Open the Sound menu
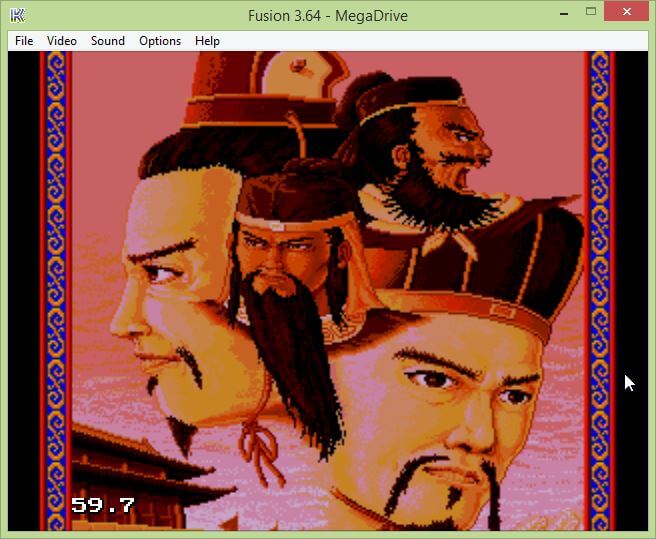Screen dimensions: 656x539 coord(108,41)
